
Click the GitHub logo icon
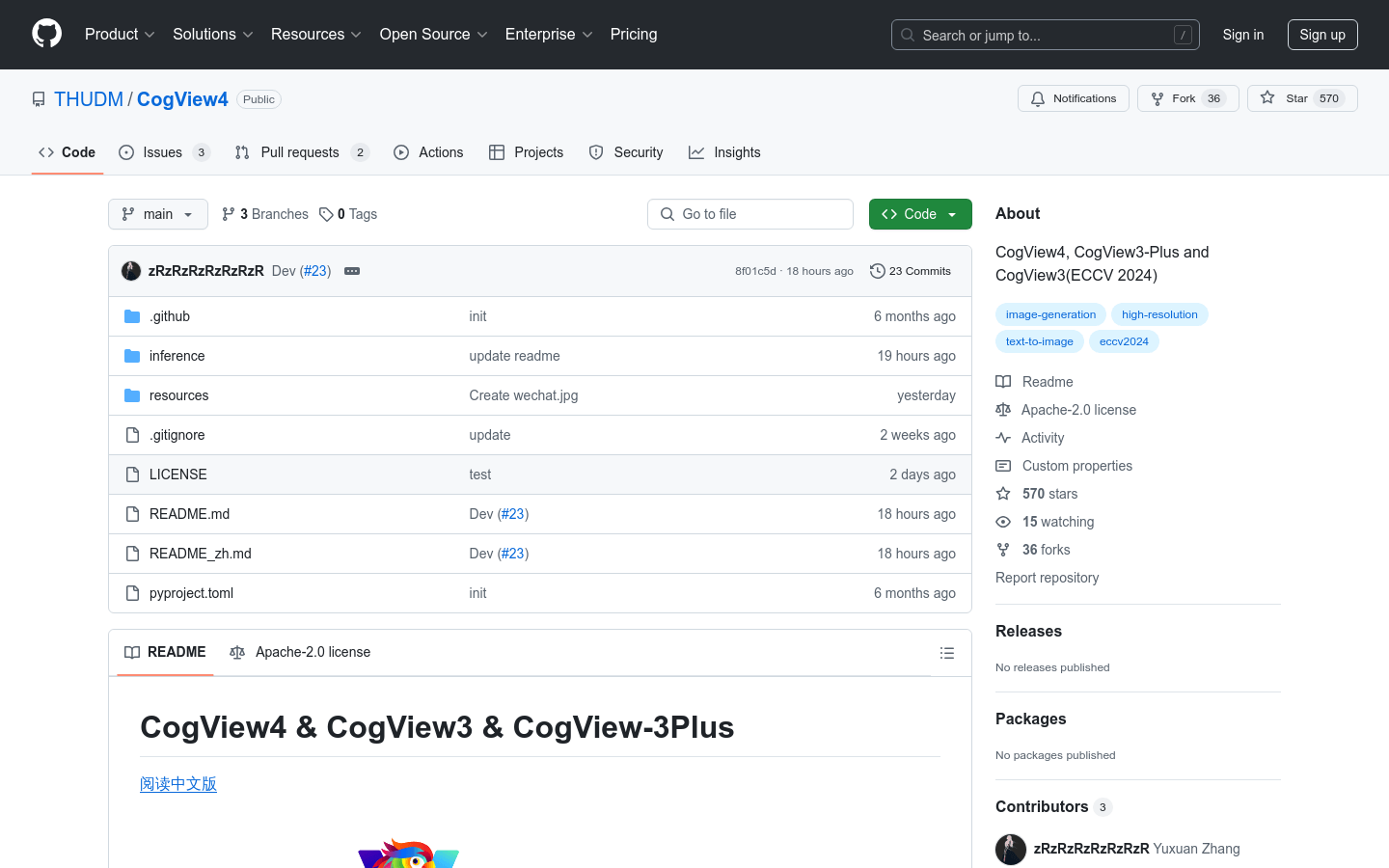pos(46,34)
